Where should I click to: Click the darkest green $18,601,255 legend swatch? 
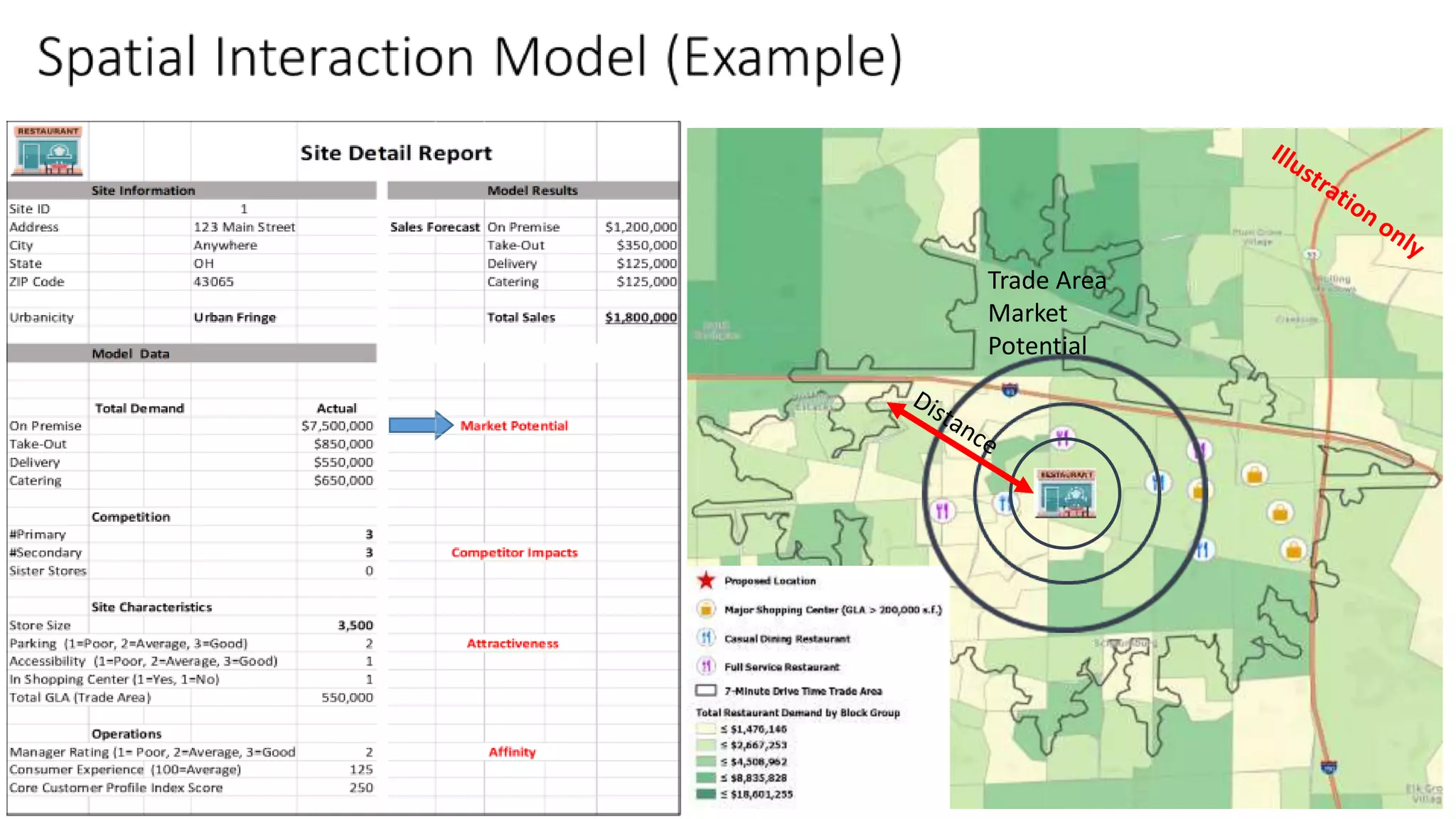(x=705, y=794)
